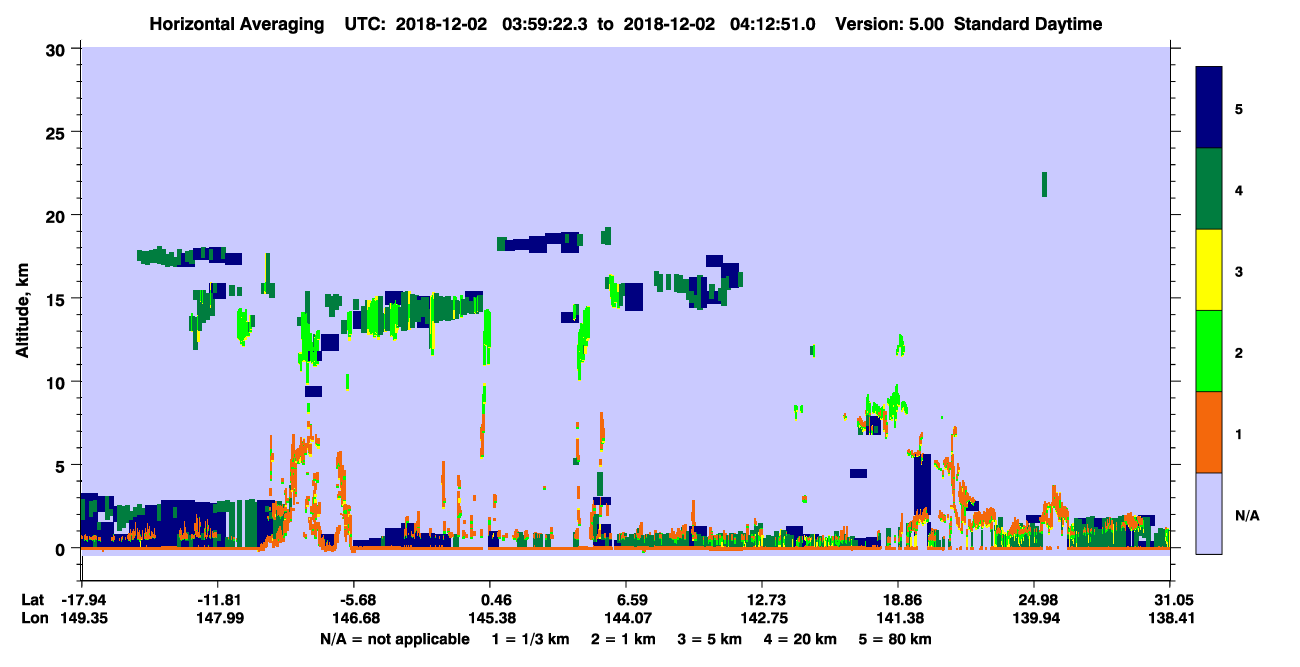The width and height of the screenshot is (1300, 667).
Task: Click the colorbar label 'N/A'
Action: pos(1246,515)
